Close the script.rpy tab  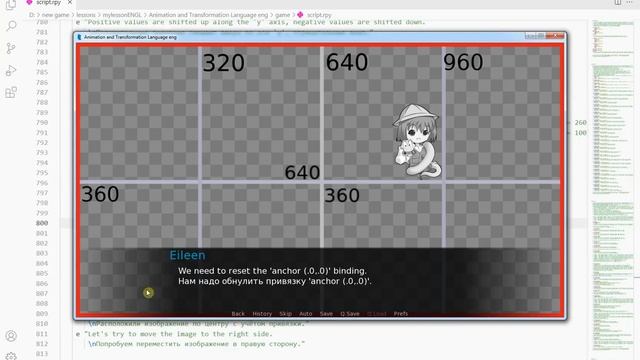tap(70, 2)
